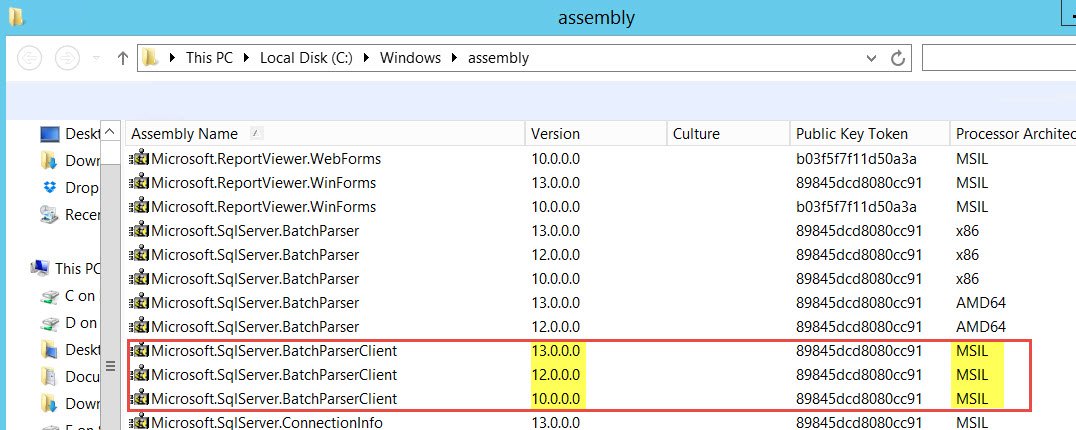Expand the arrow before 'This PC' in path
1076x430 pixels.
172,58
